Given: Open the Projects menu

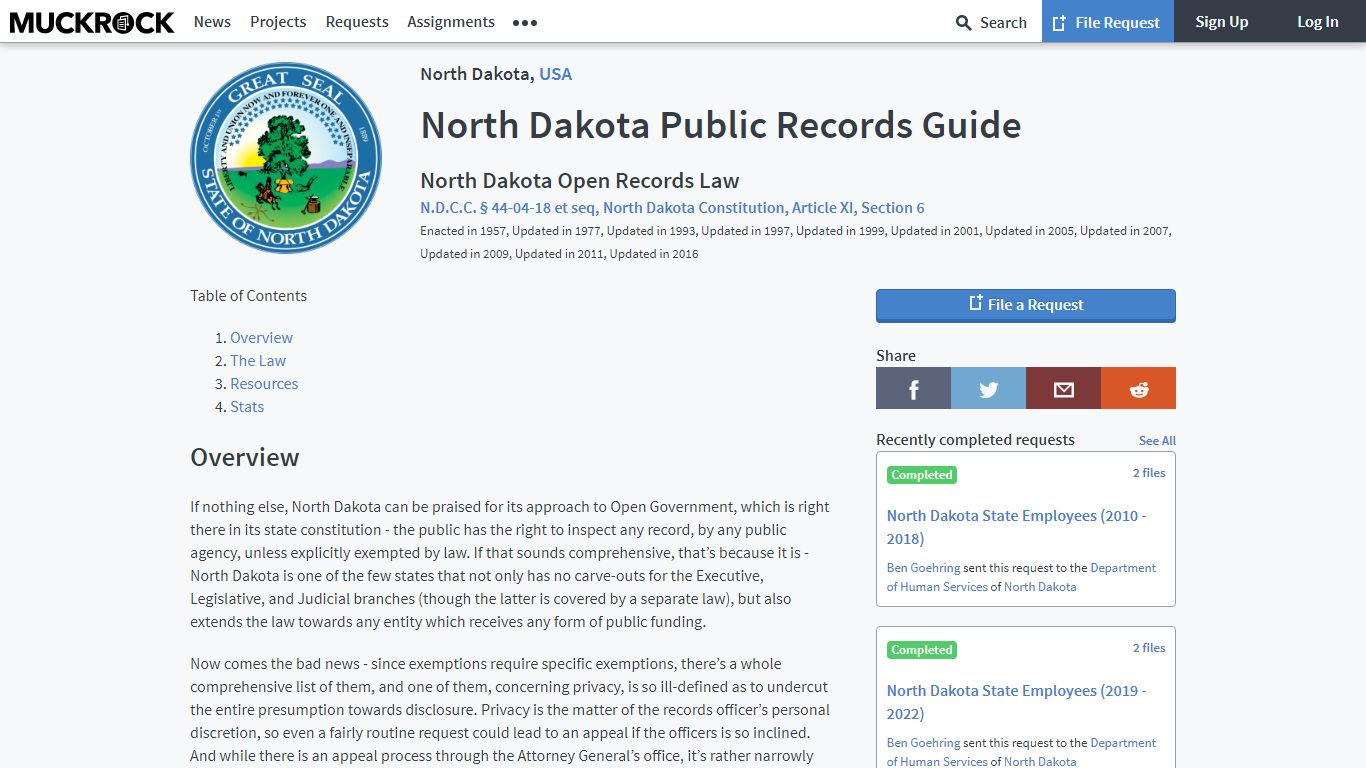Looking at the screenshot, I should point(278,21).
